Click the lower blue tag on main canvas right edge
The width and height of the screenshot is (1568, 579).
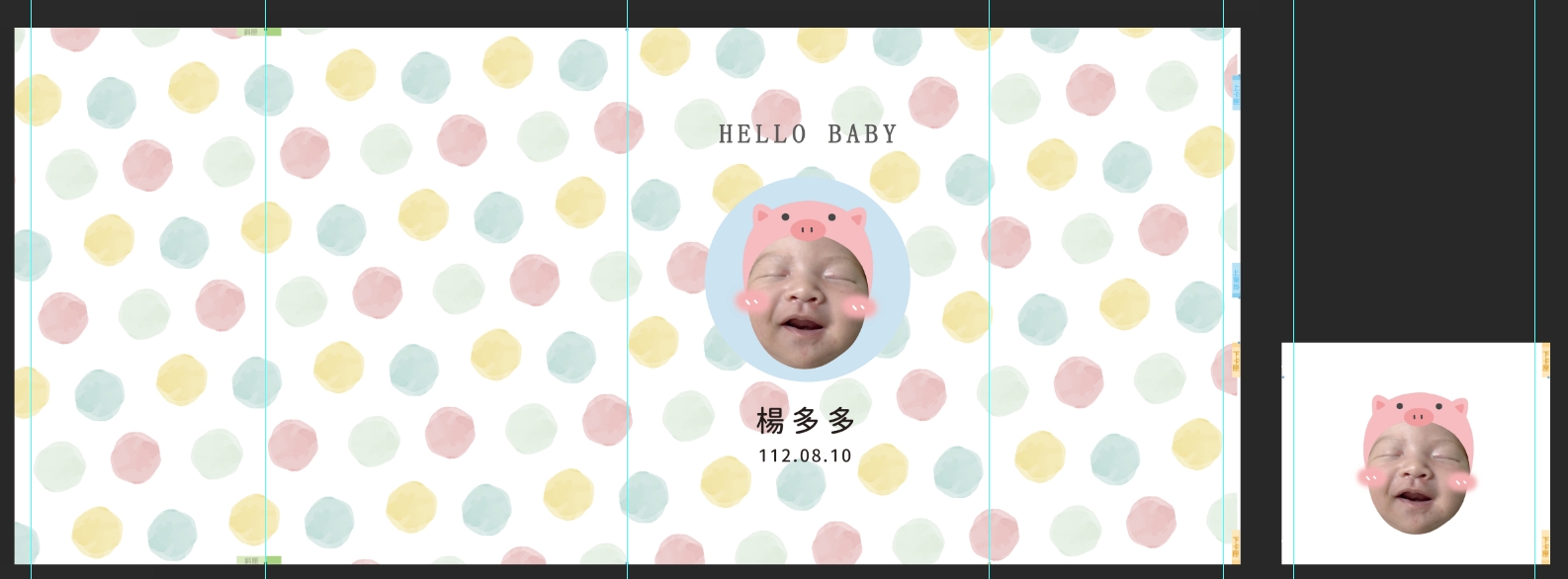[x=1236, y=281]
